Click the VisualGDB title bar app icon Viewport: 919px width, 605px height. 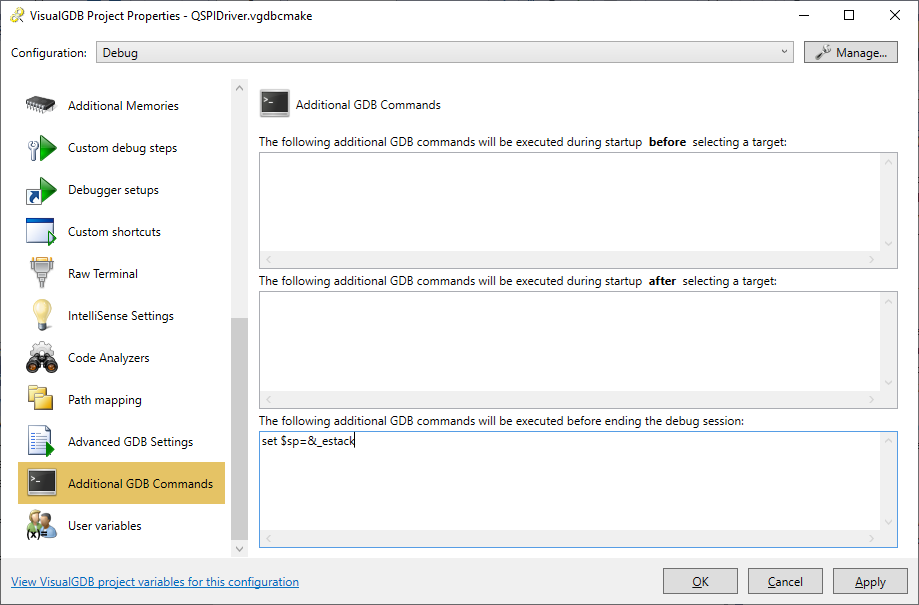coord(16,15)
